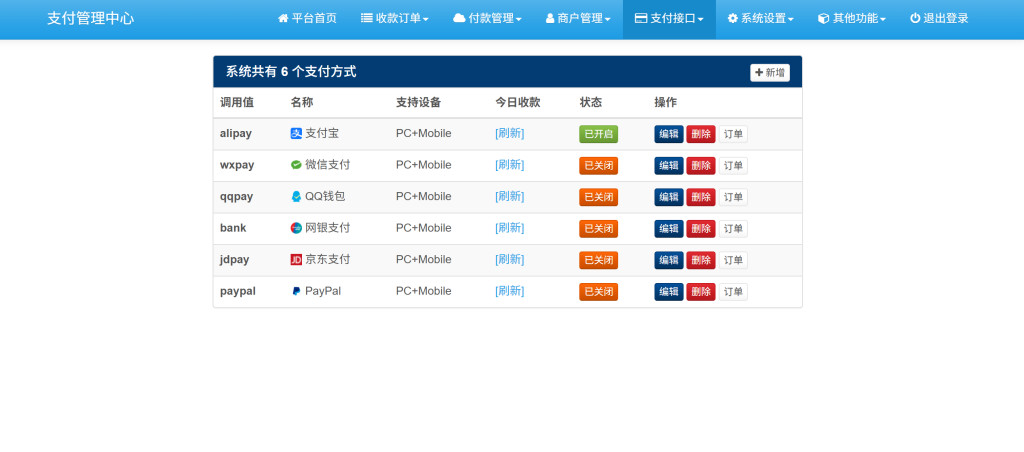
Task: Edit the paypal payment method
Action: (669, 292)
